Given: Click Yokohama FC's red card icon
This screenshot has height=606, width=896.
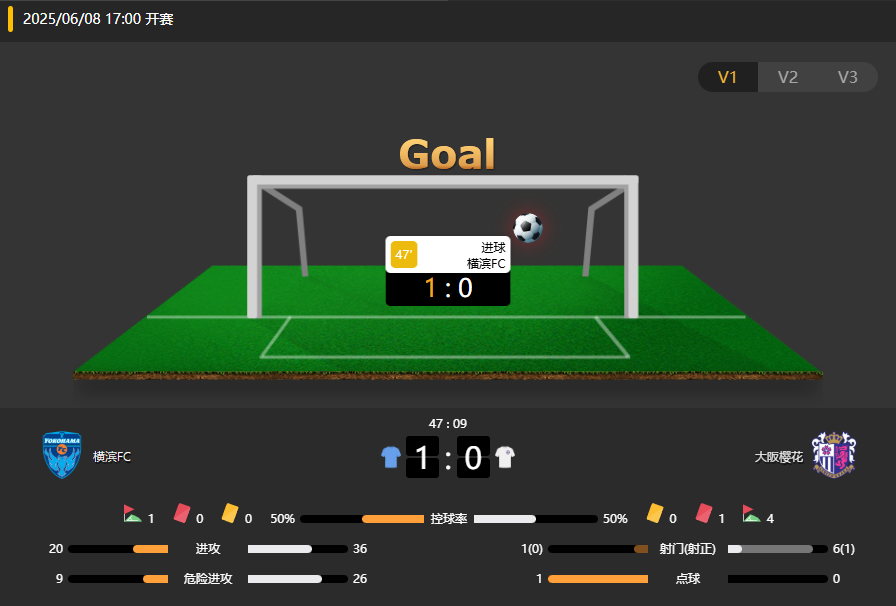Looking at the screenshot, I should click(182, 513).
